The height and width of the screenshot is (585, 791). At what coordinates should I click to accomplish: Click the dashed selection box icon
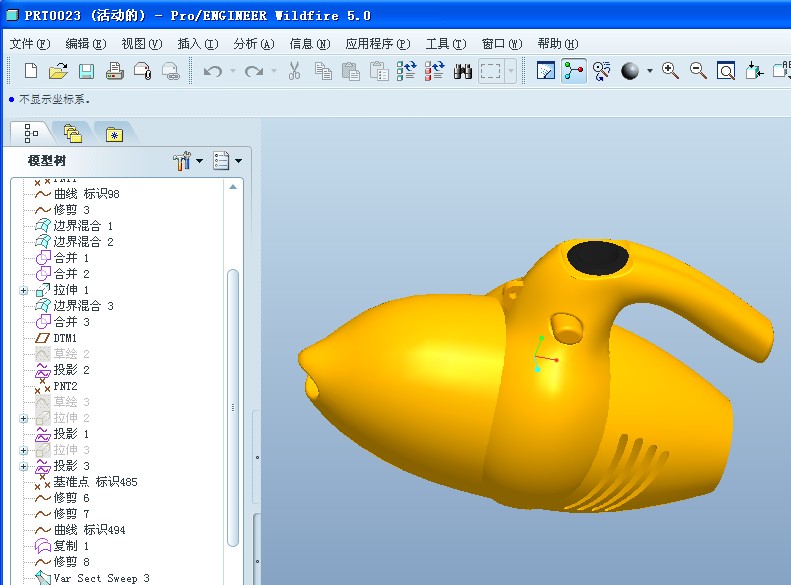[491, 71]
